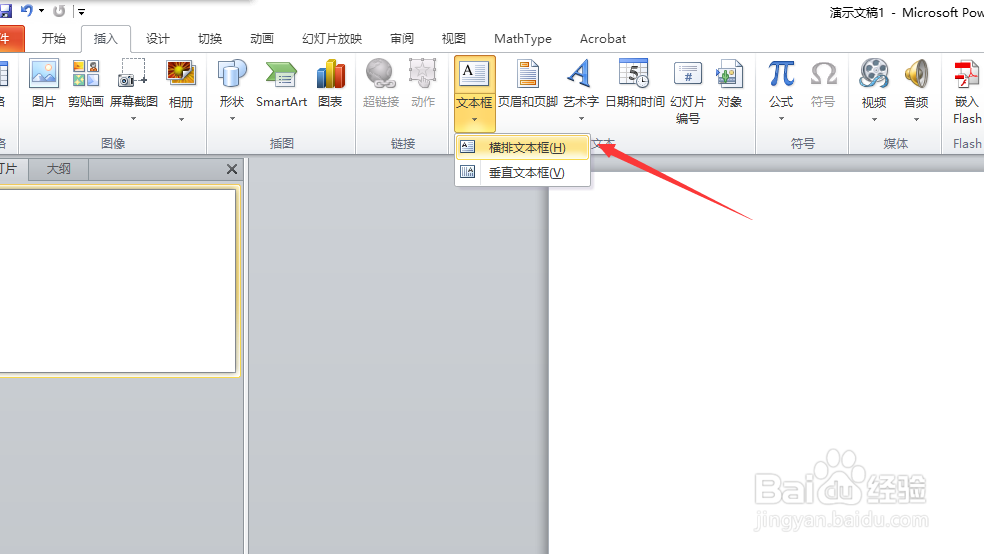Open the 形状 shapes gallery
The height and width of the screenshot is (554, 984).
[x=232, y=83]
